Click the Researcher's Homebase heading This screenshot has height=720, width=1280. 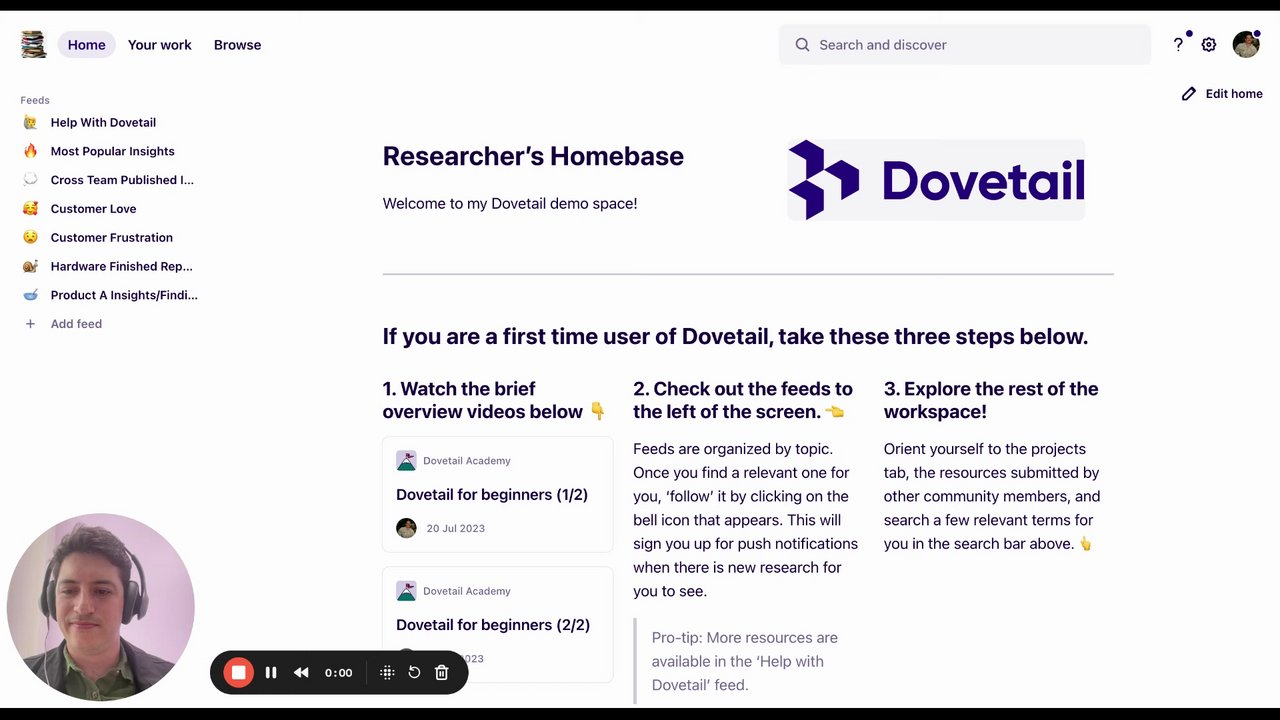pos(533,156)
